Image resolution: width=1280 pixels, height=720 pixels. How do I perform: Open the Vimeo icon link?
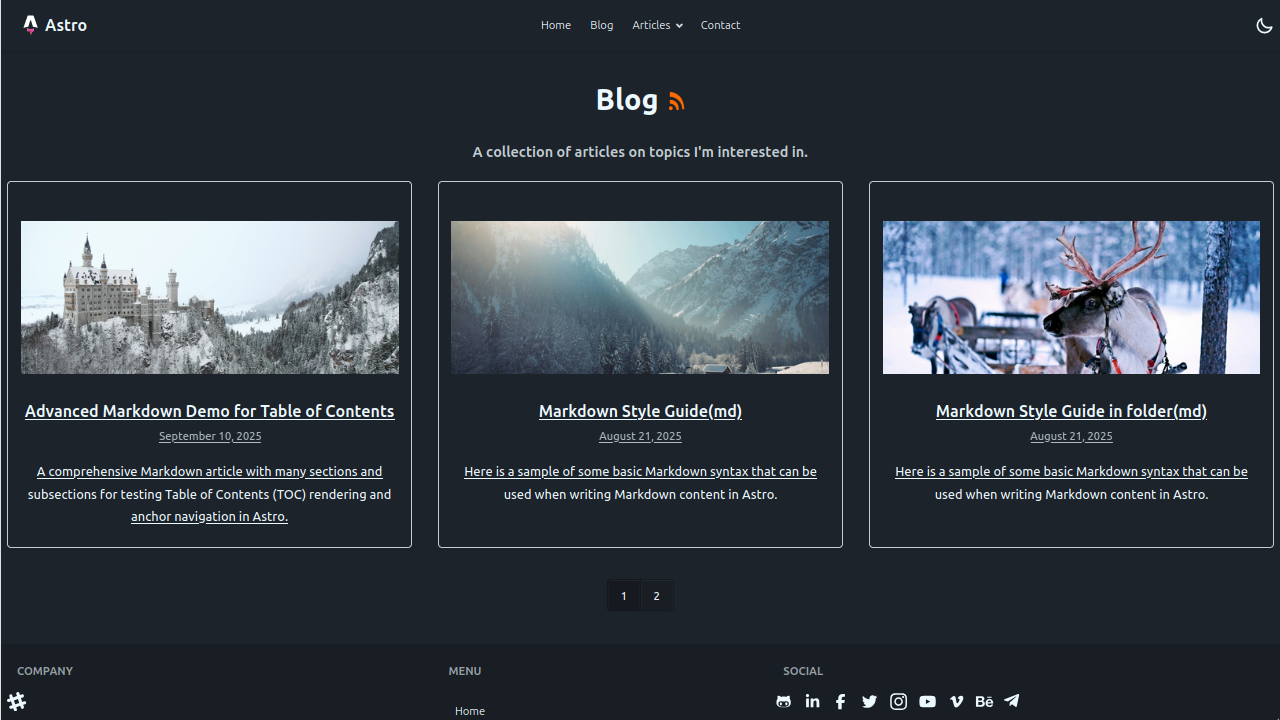click(x=957, y=702)
